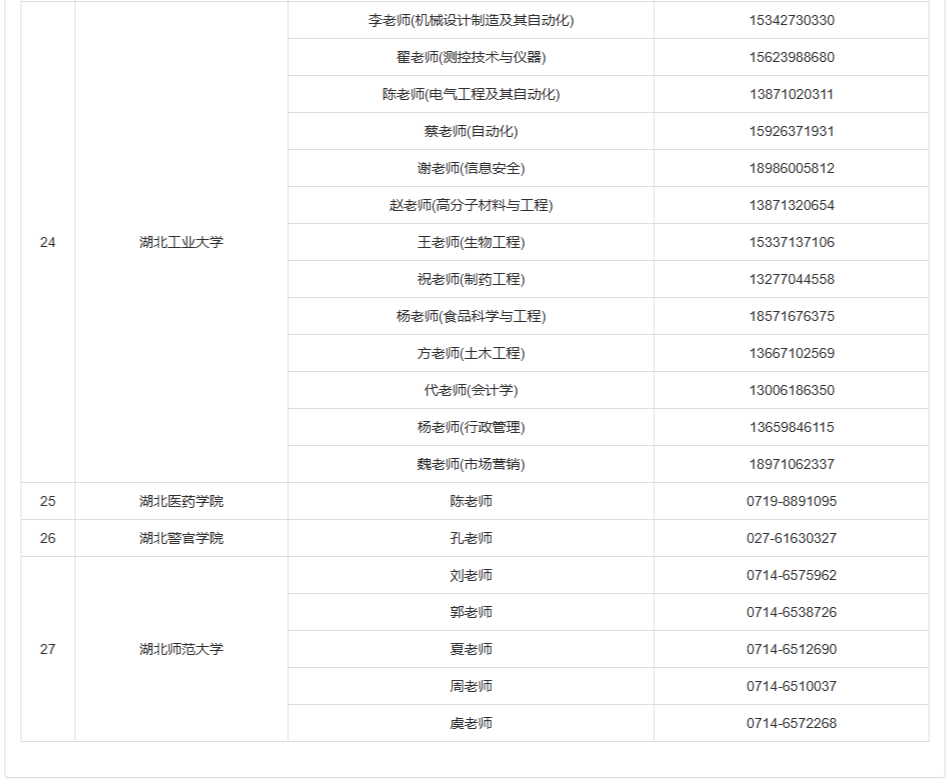Viewport: 949px width, 784px height.
Task: Select phone number 18571676375
Action: tap(792, 316)
